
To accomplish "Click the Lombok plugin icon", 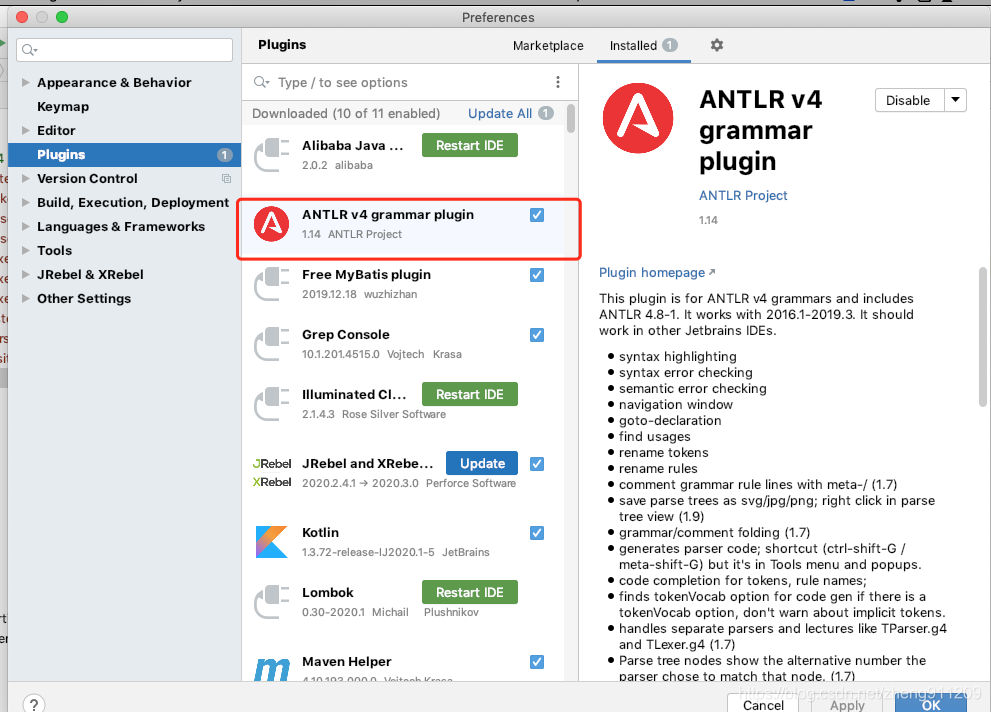I will click(271, 601).
